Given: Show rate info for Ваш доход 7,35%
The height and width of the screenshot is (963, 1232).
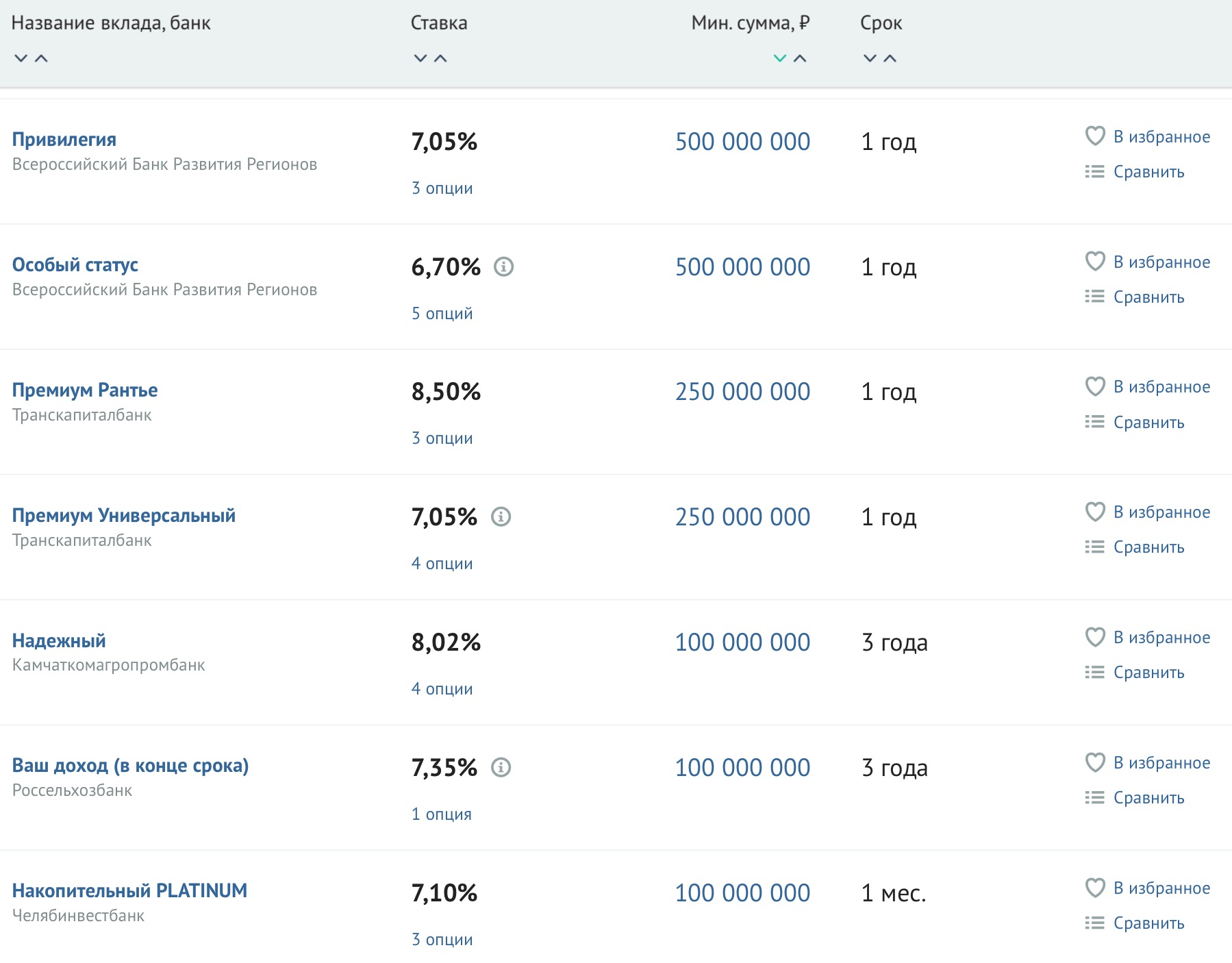Looking at the screenshot, I should tap(501, 767).
